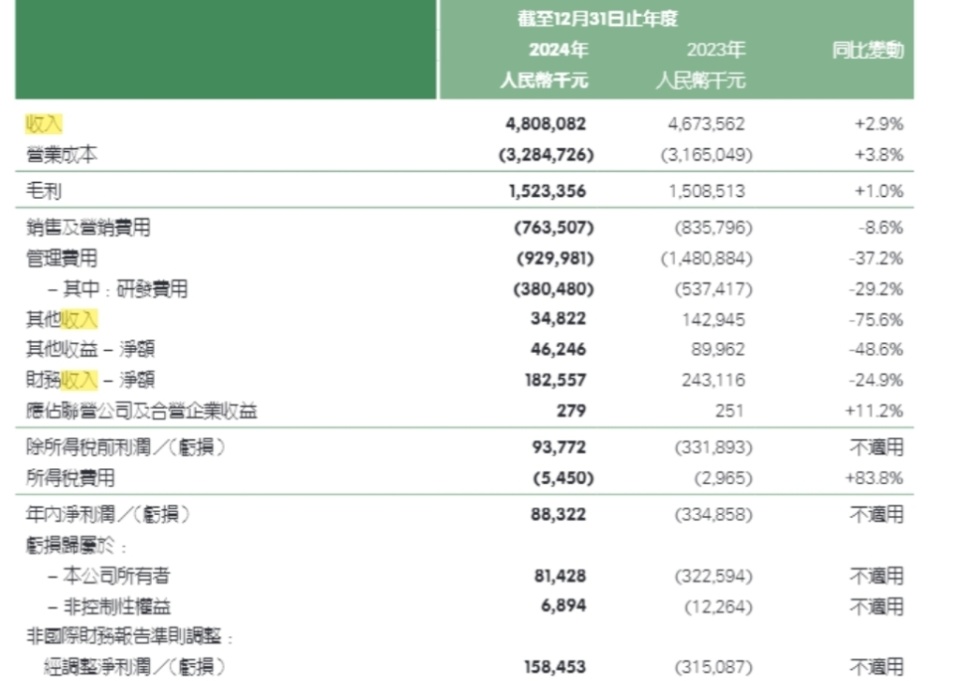Click the 銷售及營銷費用 row label
960x681 pixels.
coord(88,228)
